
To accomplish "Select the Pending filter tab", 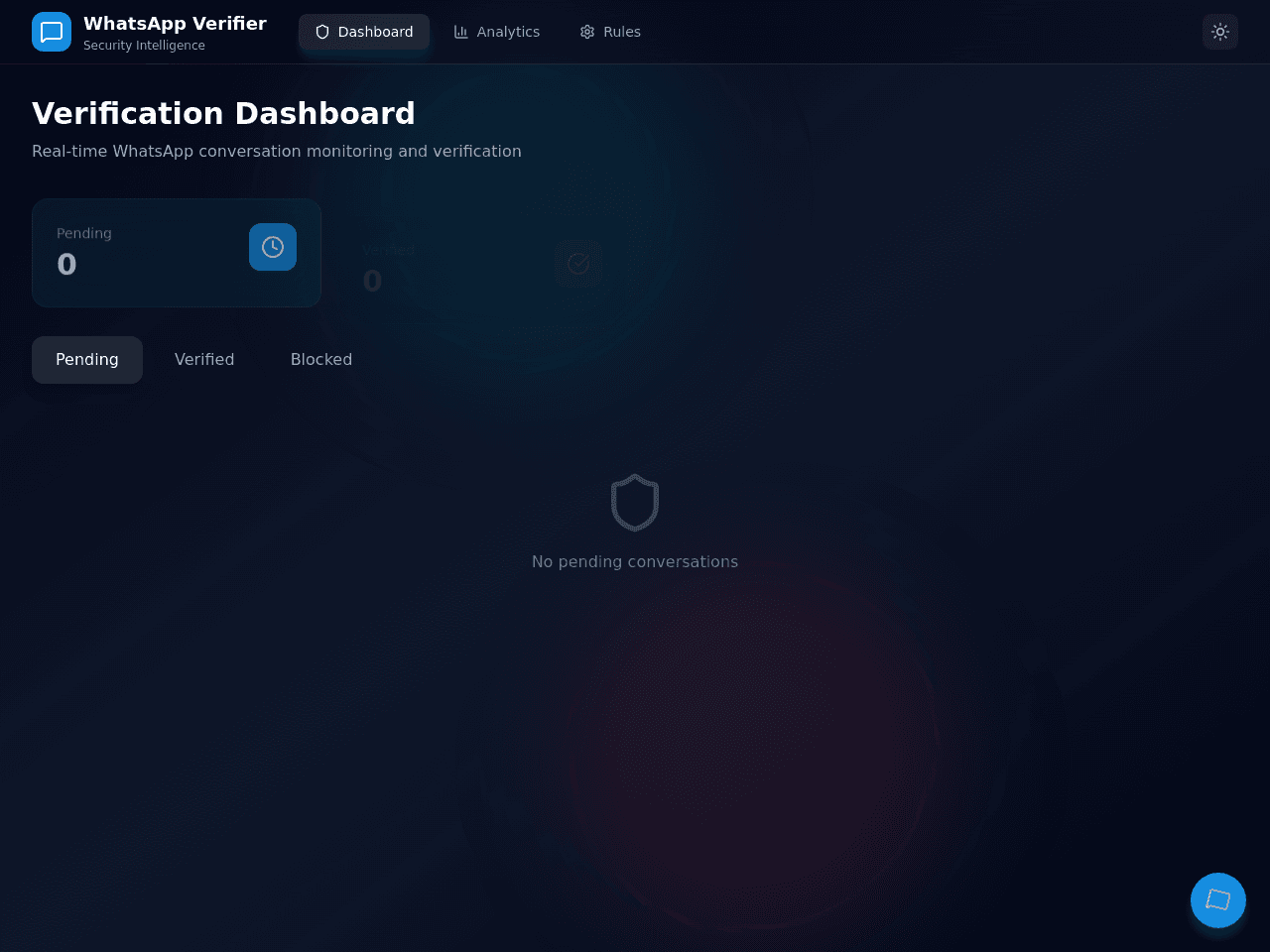I will coord(87,360).
